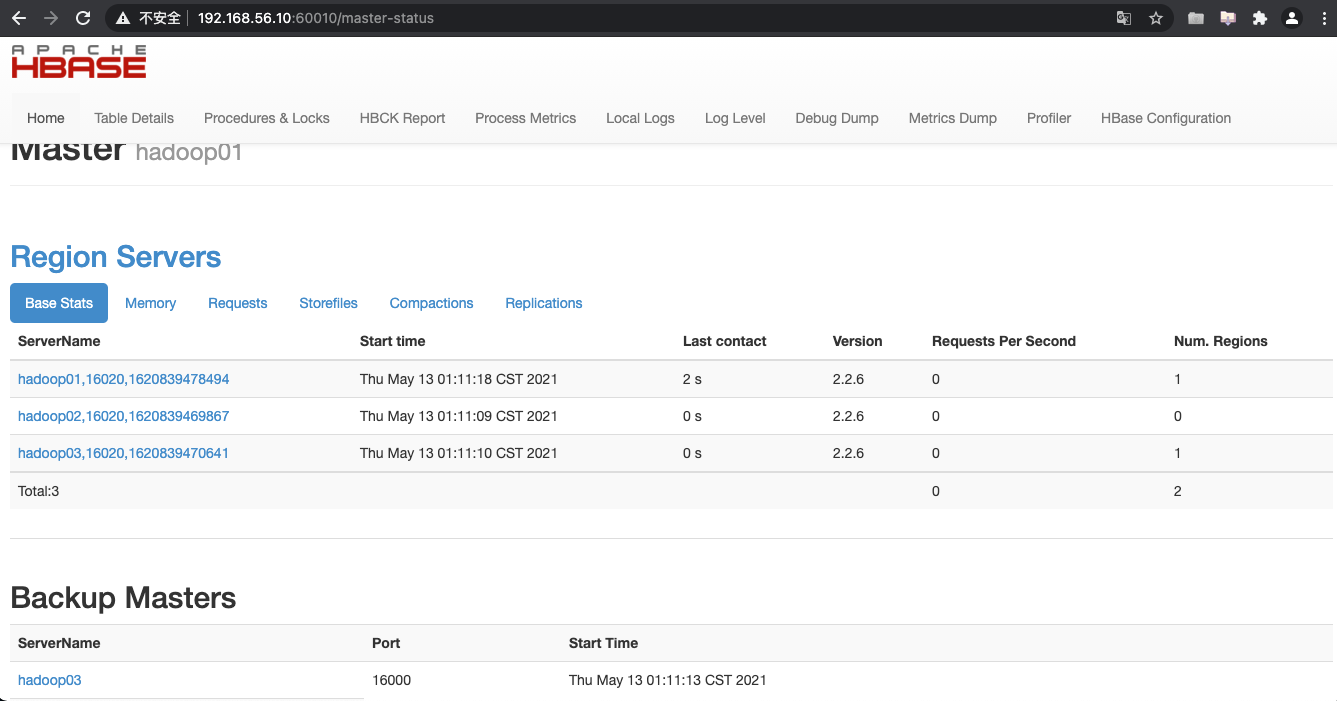Open the HBase Configuration page
Viewport: 1337px width, 701px height.
click(x=1166, y=118)
